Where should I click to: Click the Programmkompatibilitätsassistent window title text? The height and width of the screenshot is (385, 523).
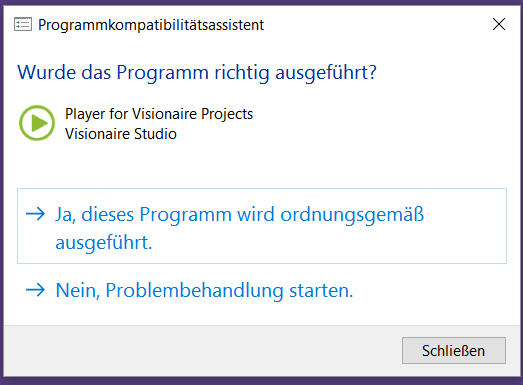151,25
